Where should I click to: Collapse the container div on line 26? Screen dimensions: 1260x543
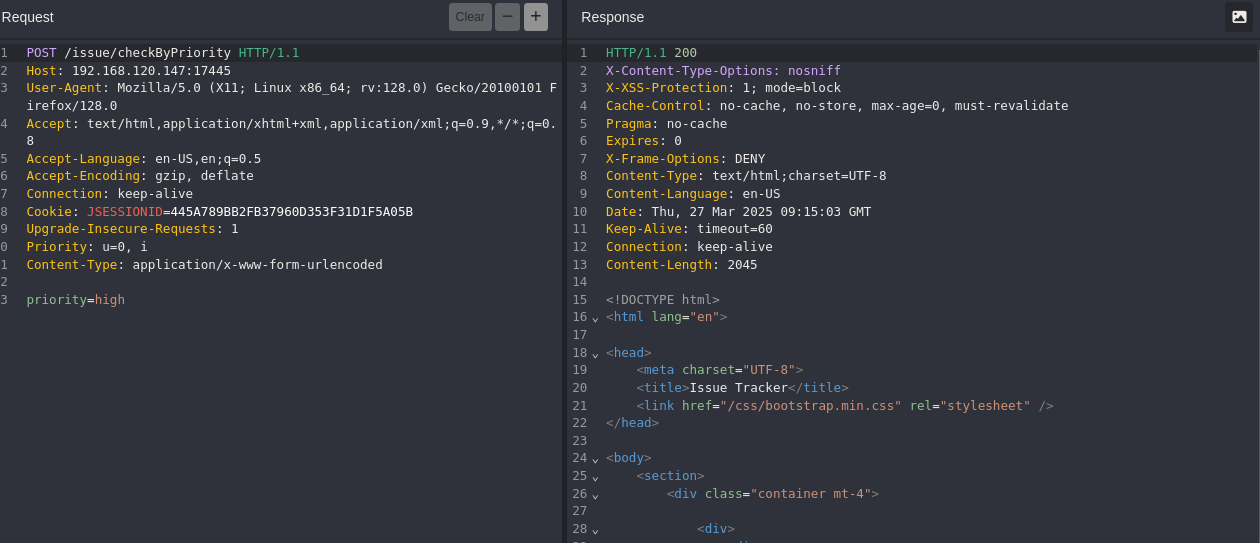pos(595,494)
